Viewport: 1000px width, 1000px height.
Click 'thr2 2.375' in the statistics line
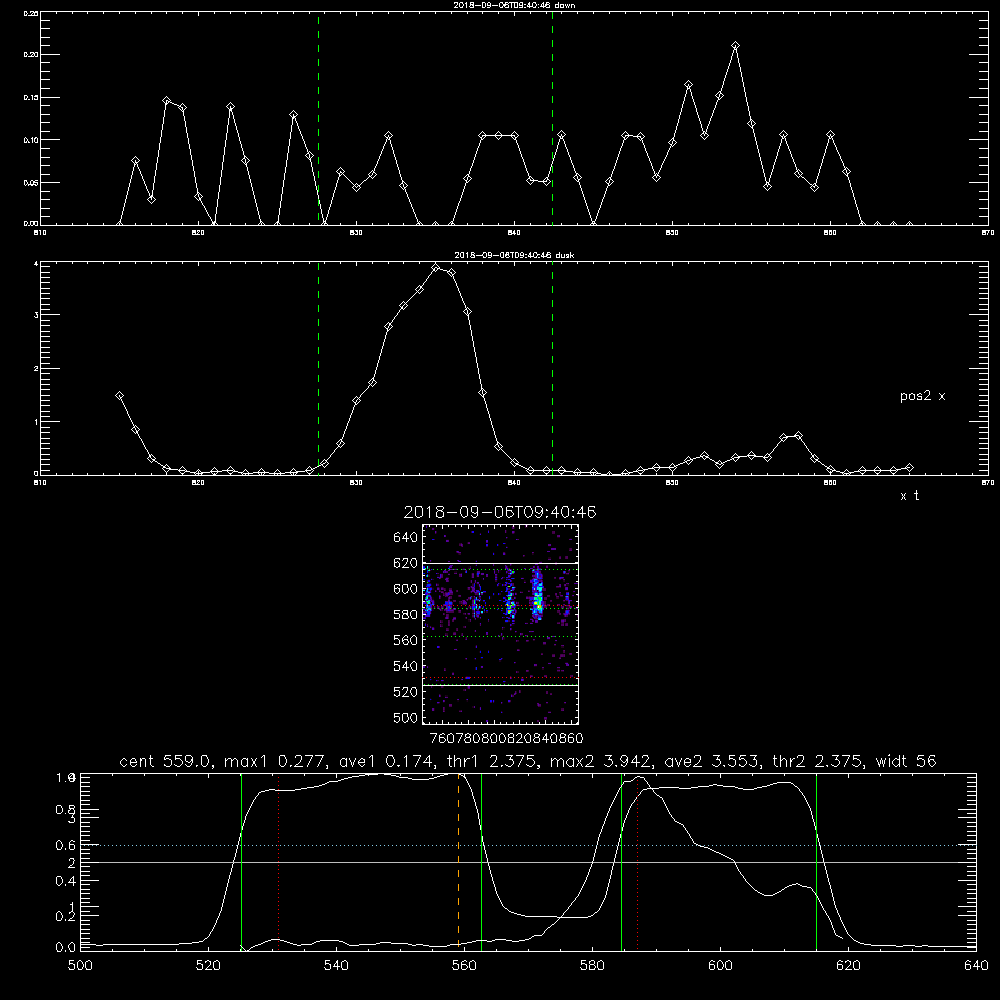pos(817,761)
